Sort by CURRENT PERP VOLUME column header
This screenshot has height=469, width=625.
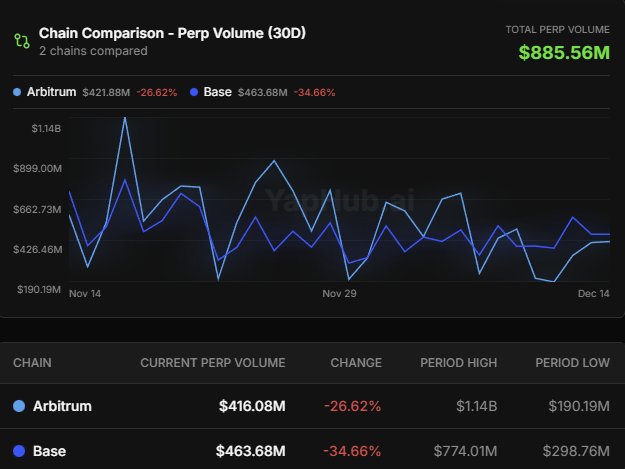212,363
